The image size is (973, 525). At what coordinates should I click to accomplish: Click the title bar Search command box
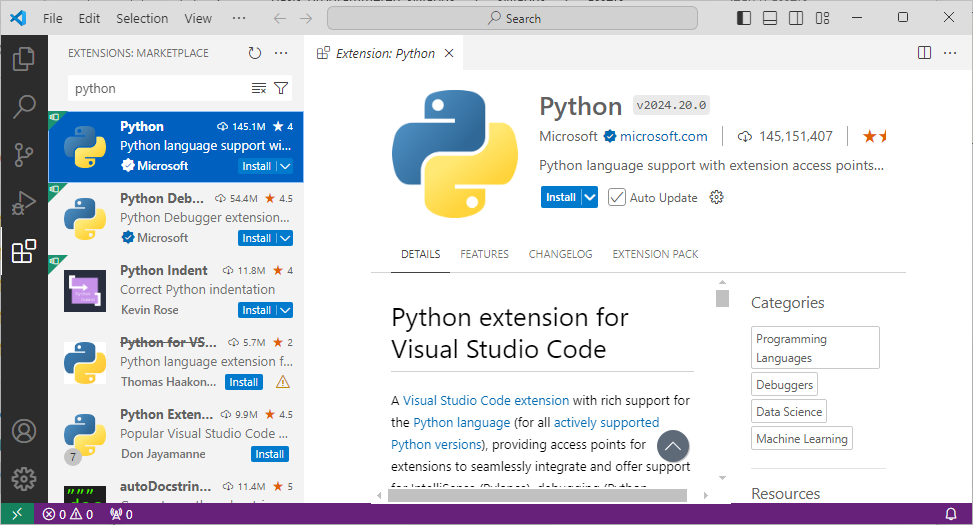point(513,19)
